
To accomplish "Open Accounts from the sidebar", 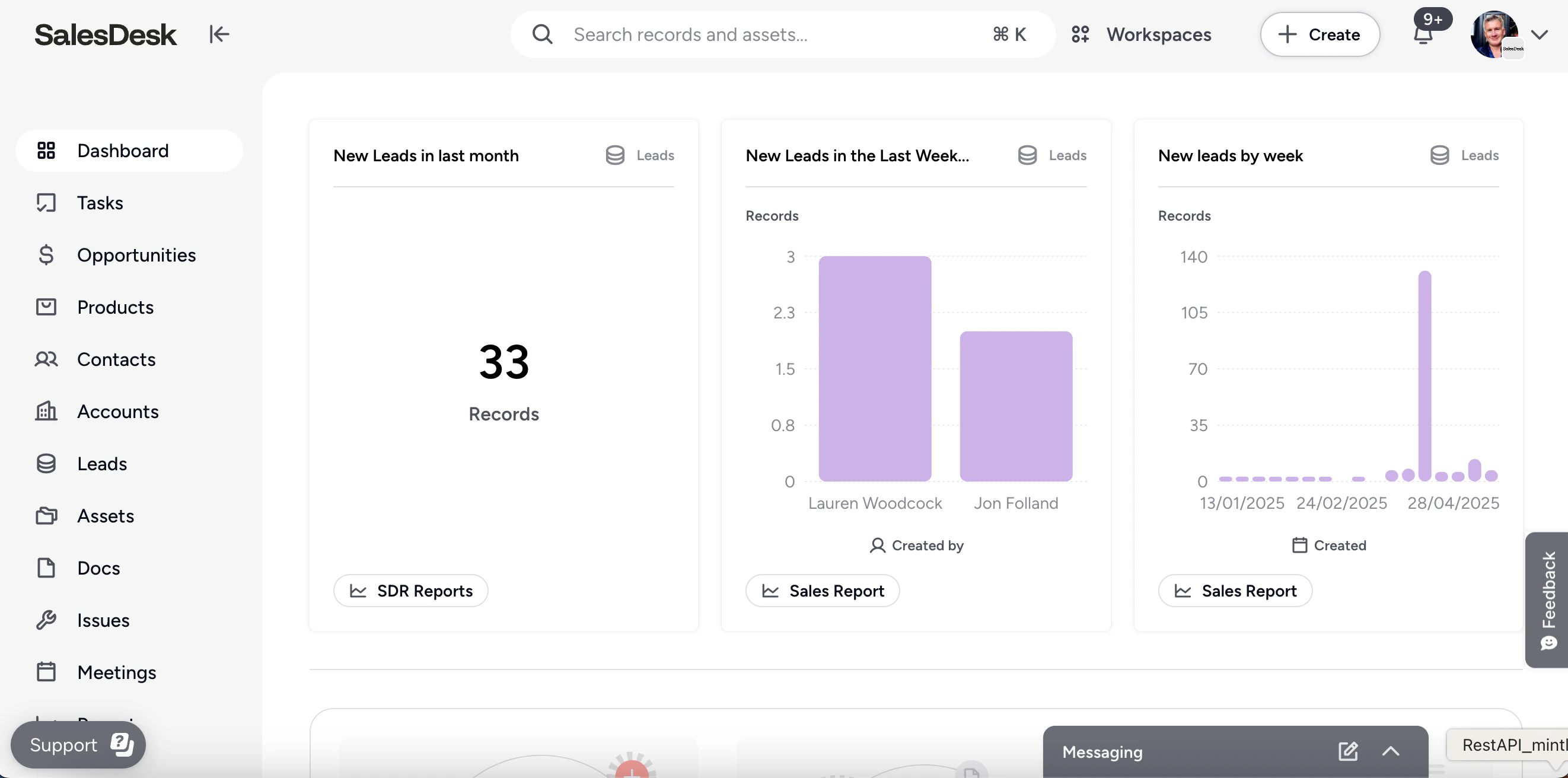I will click(x=117, y=412).
